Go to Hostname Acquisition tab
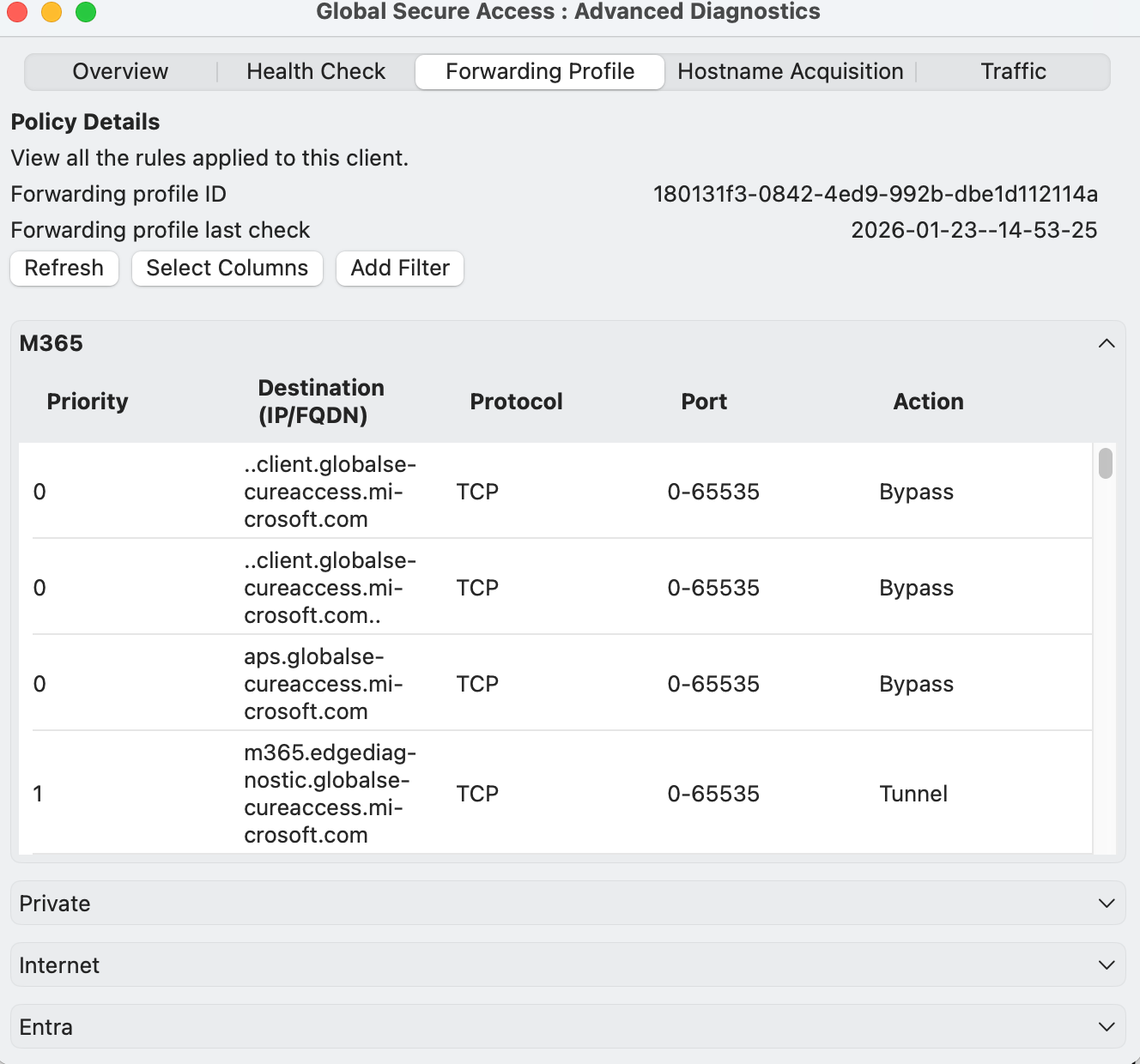The image size is (1140, 1064). pos(791,71)
